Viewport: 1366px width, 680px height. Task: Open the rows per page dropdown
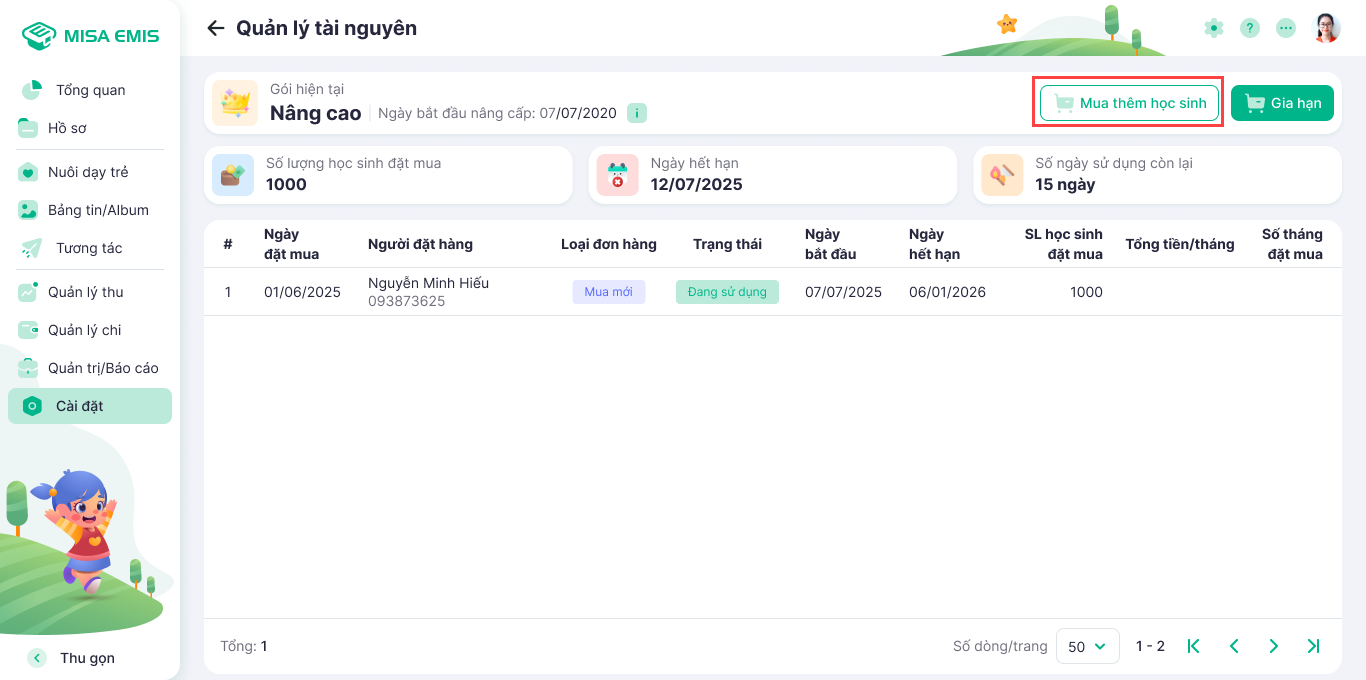coord(1087,646)
